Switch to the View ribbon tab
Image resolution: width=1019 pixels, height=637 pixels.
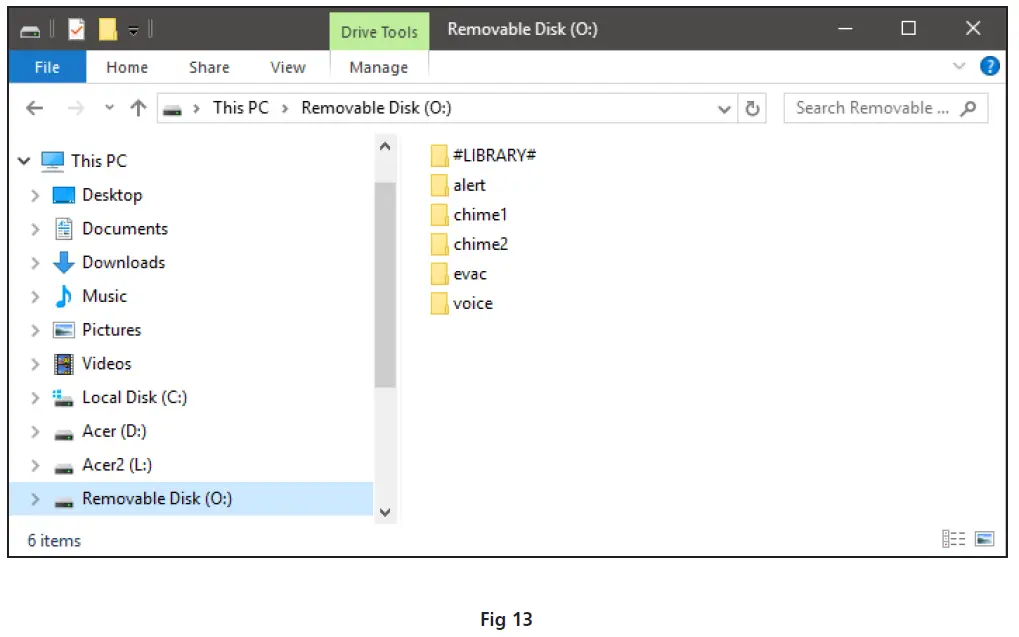click(x=288, y=68)
